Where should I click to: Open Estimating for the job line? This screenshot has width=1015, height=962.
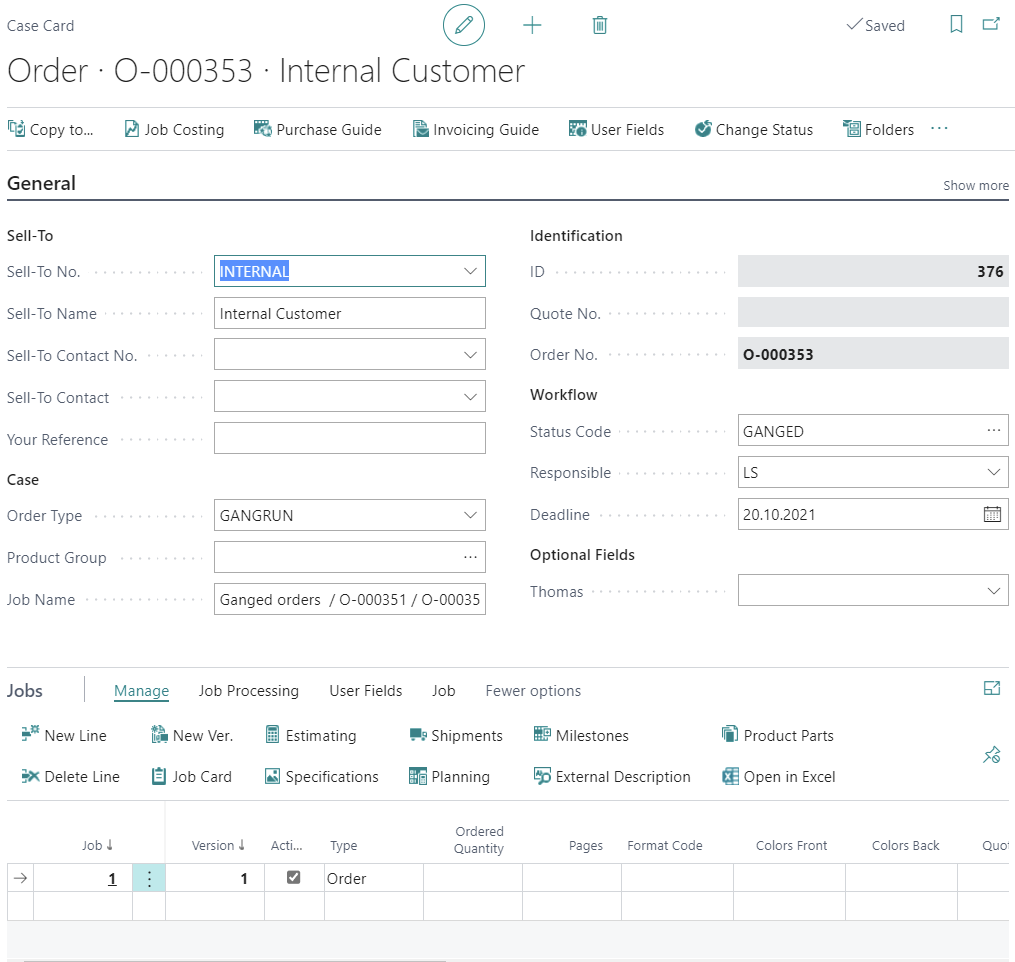[x=310, y=736]
